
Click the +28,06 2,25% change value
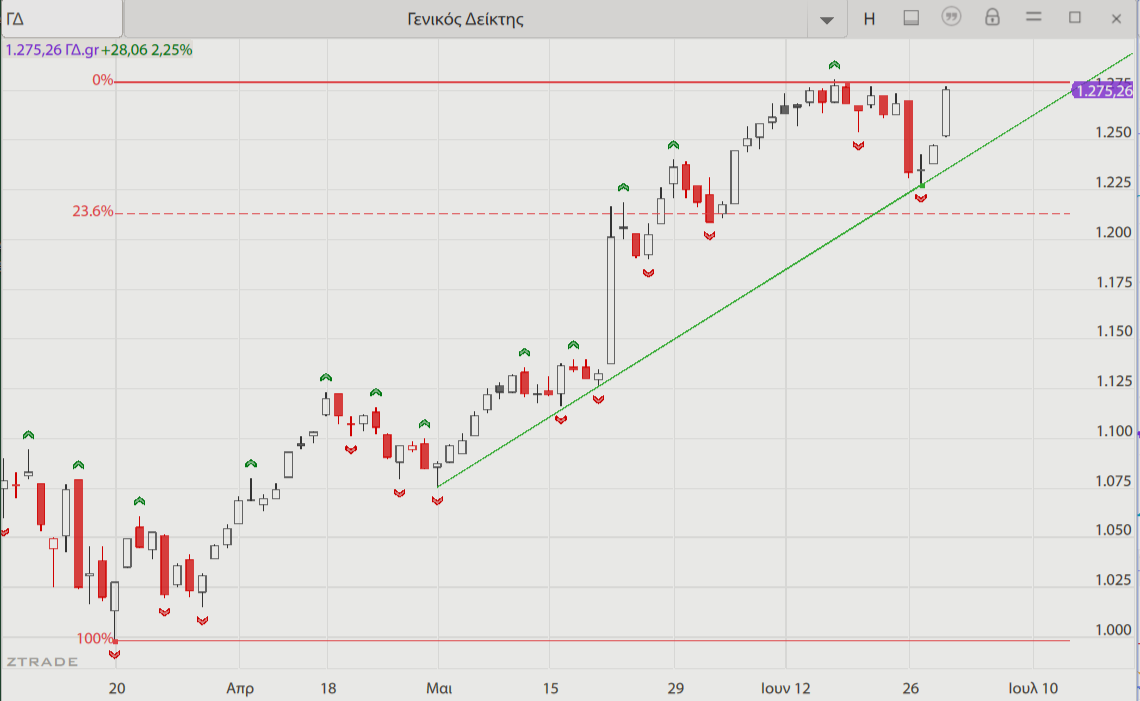click(x=147, y=50)
